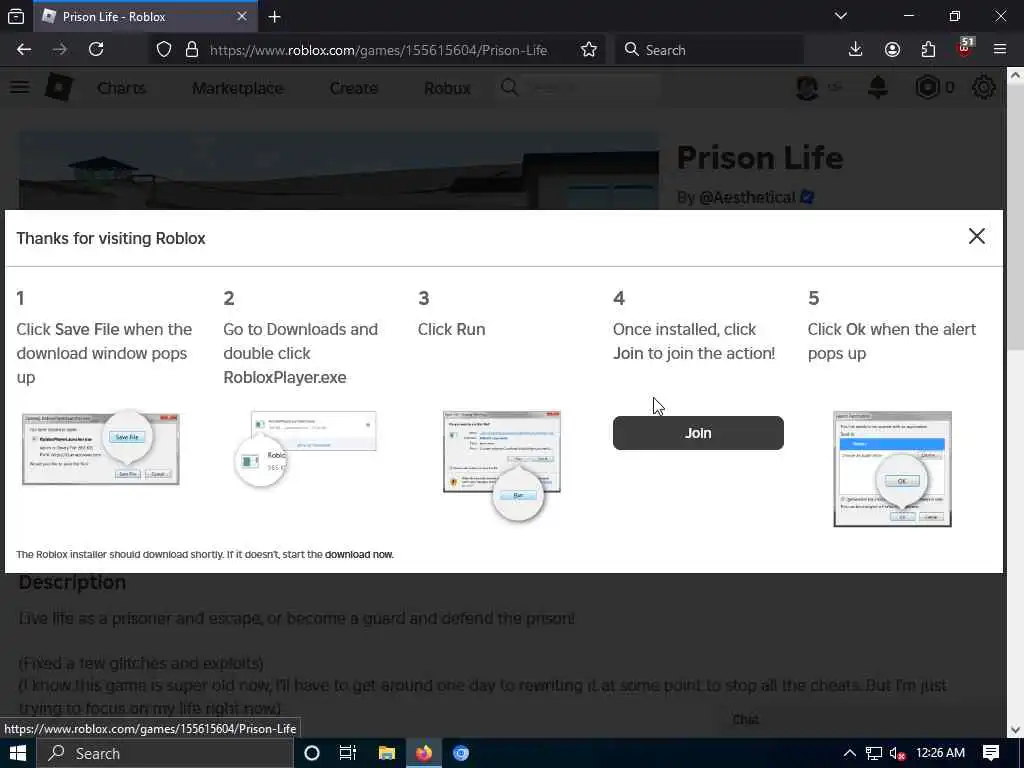Bookmark this page with the star icon
Viewport: 1024px width, 768px height.
click(588, 50)
